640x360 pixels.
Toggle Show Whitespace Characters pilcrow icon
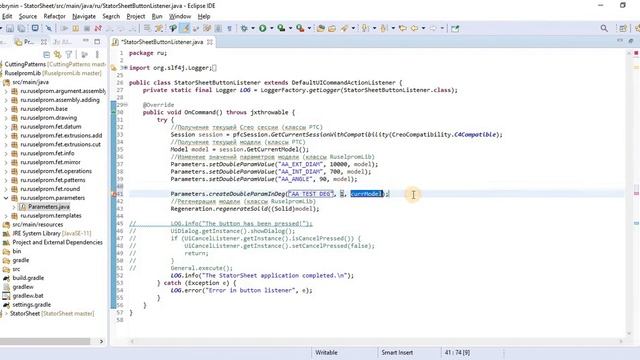[x=229, y=28]
